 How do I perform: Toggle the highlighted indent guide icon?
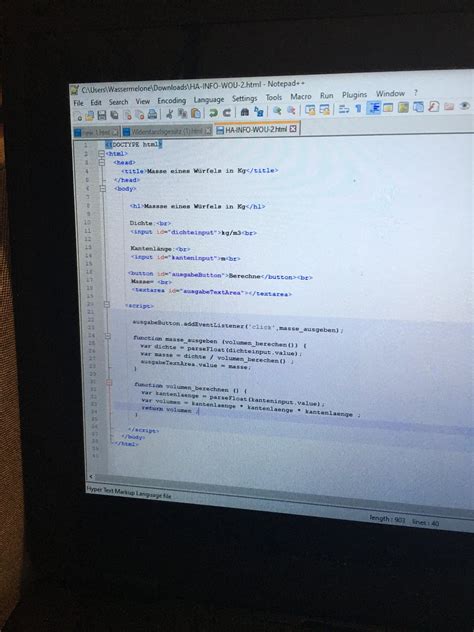pyautogui.click(x=374, y=108)
